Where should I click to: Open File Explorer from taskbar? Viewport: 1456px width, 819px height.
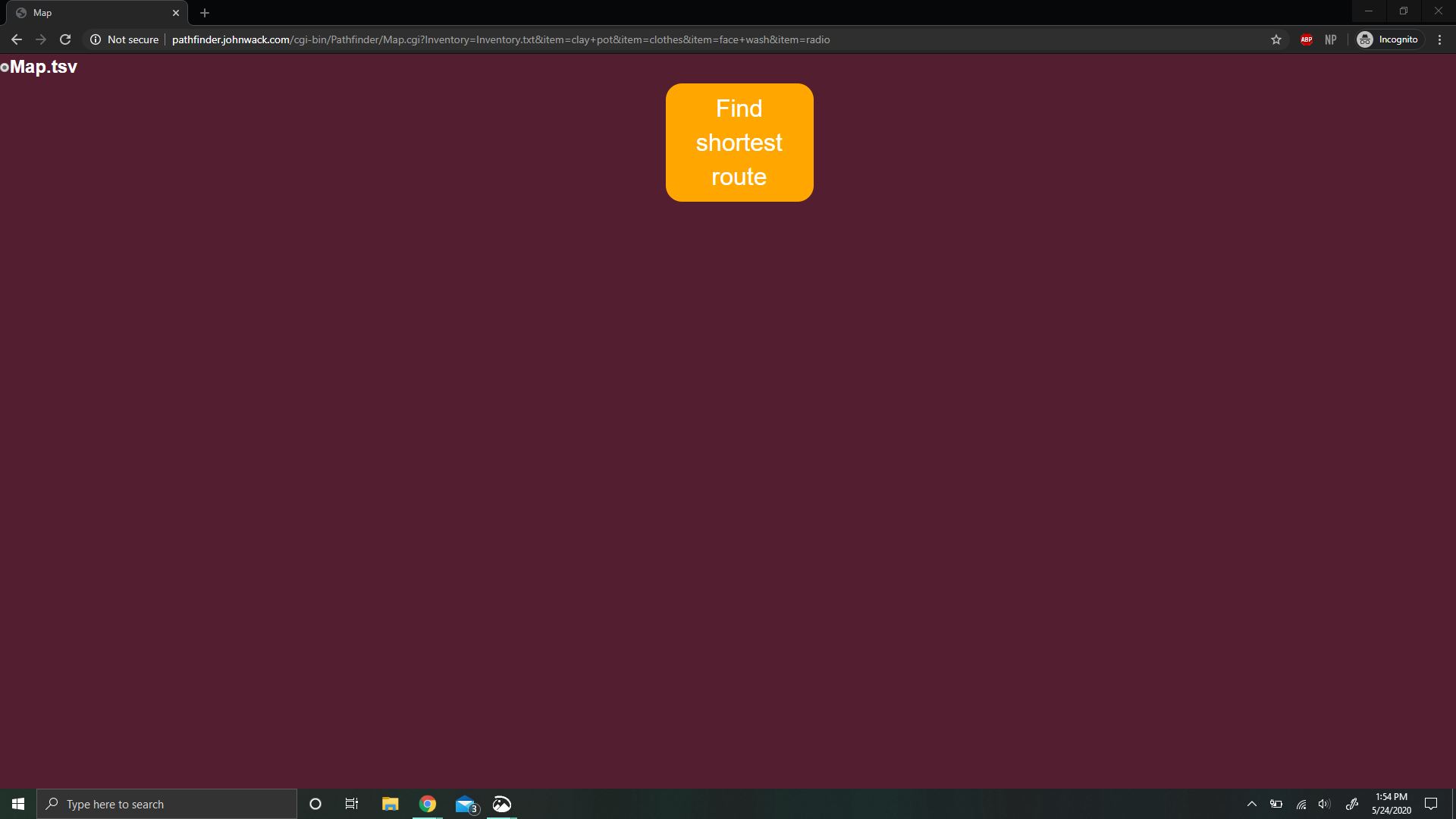pyautogui.click(x=390, y=804)
